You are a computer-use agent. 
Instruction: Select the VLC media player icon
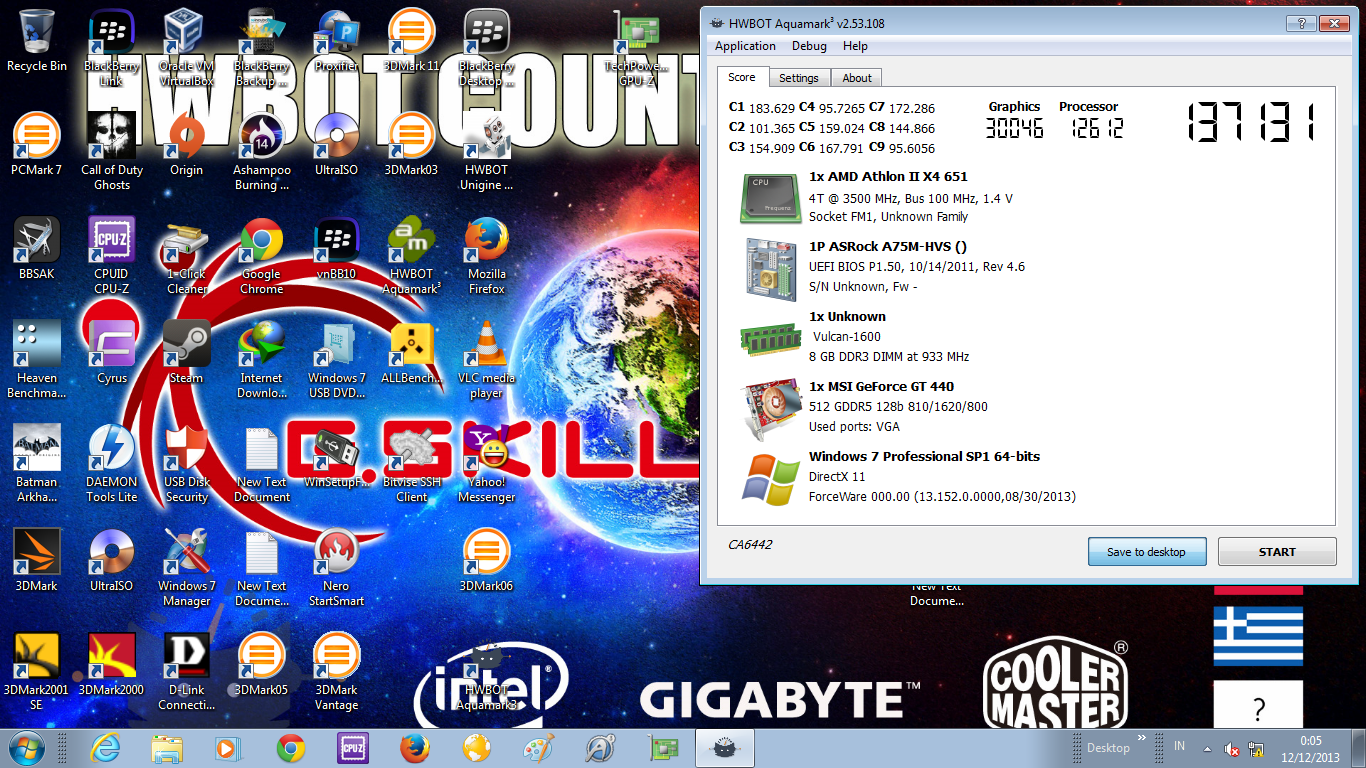coord(486,359)
